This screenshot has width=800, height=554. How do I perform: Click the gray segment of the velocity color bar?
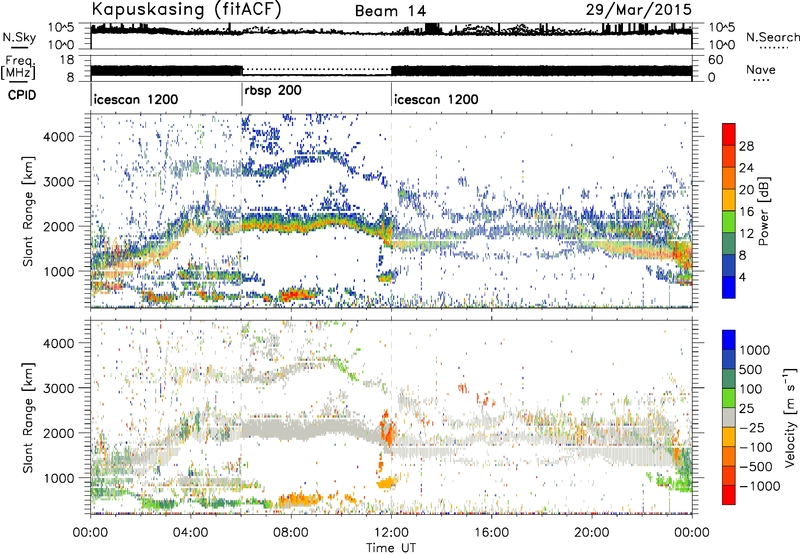coord(729,417)
